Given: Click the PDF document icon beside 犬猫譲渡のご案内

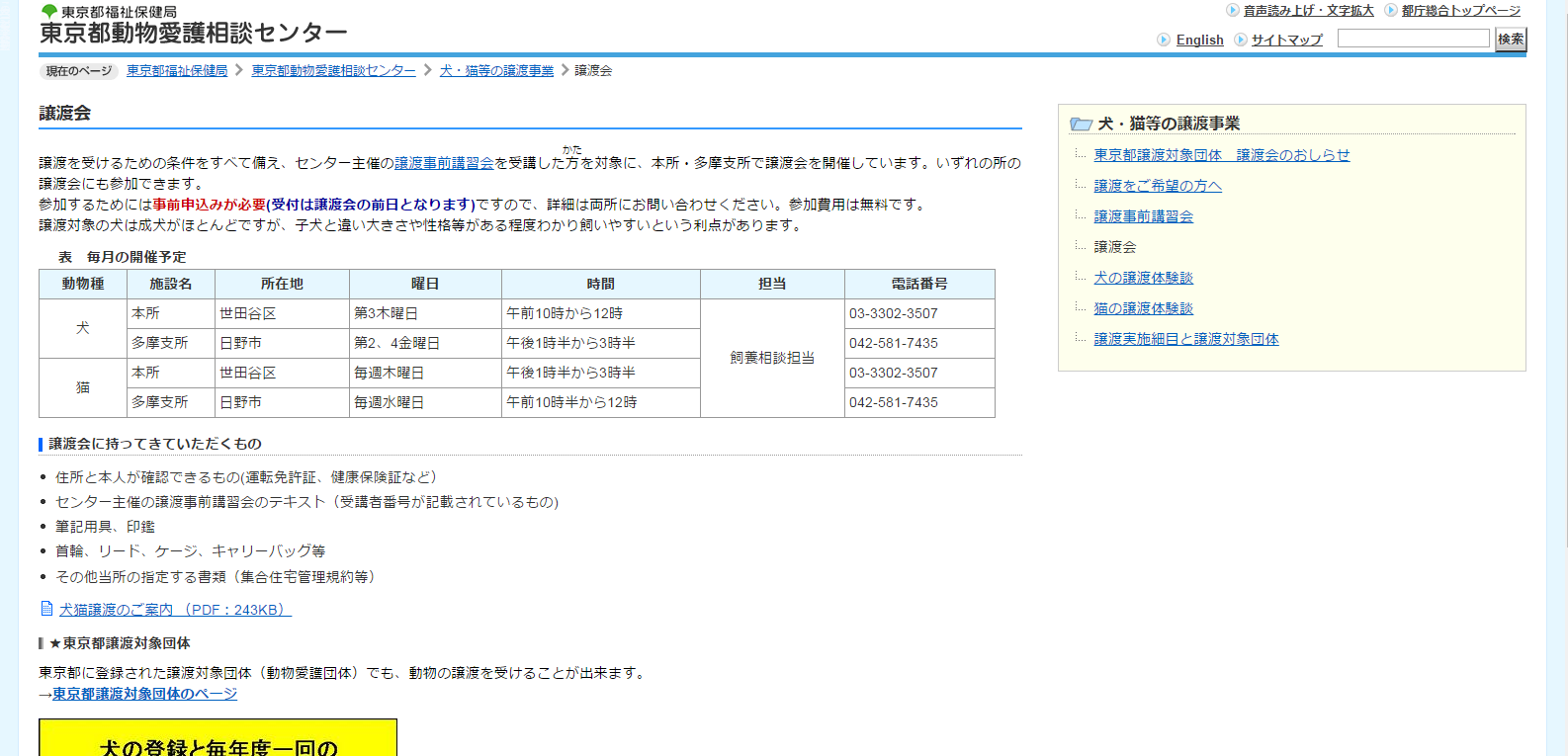Looking at the screenshot, I should [46, 609].
